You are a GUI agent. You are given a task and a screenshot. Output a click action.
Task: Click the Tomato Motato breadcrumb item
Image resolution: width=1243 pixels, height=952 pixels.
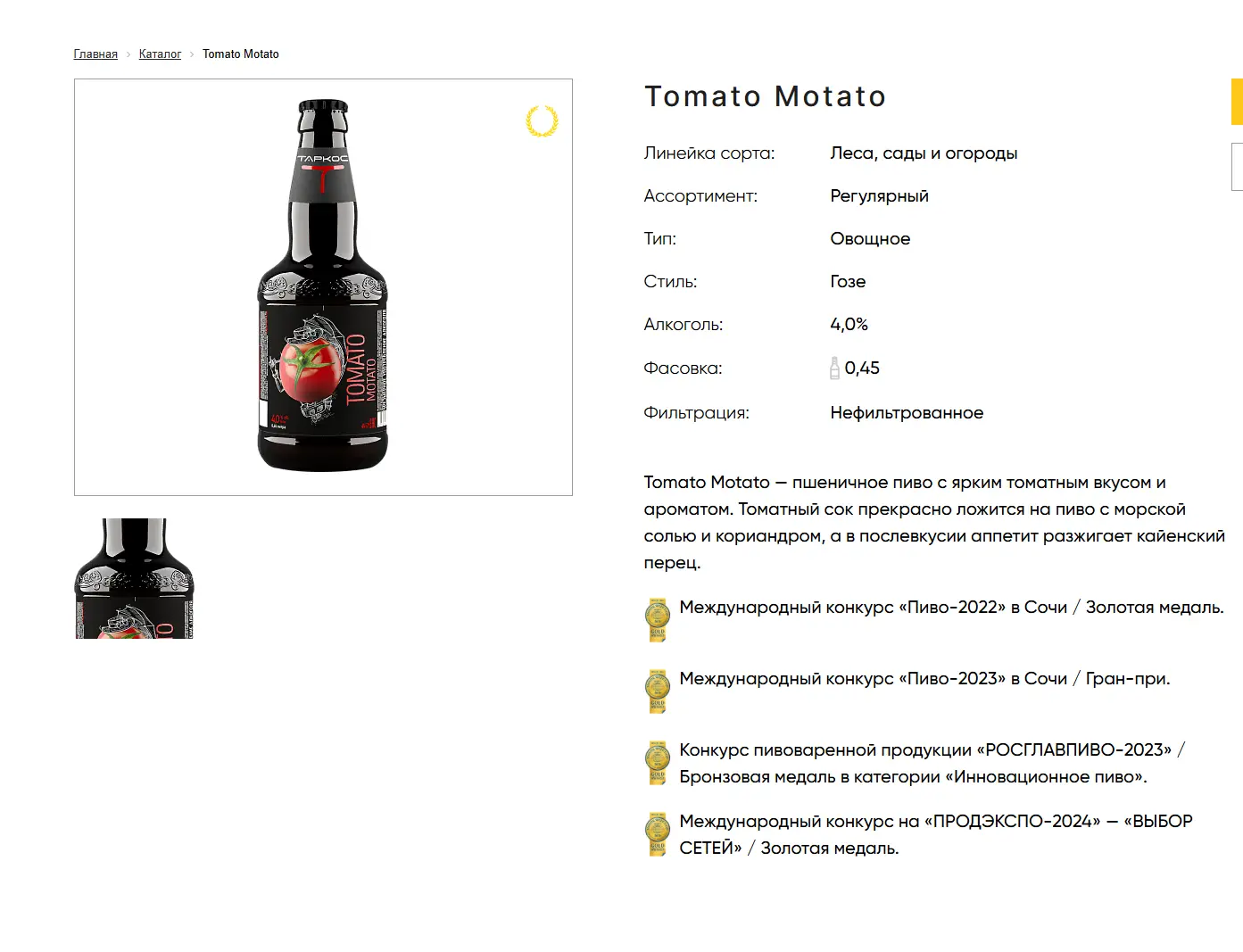click(x=241, y=54)
